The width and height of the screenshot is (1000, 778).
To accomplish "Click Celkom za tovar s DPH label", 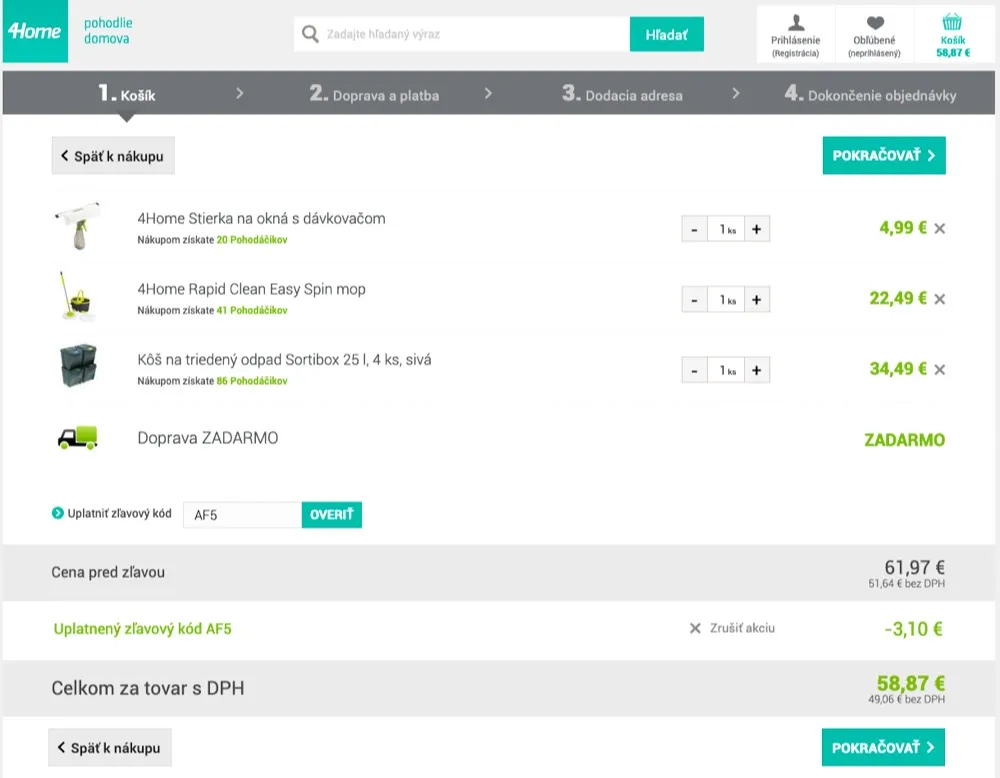I will tap(148, 689).
